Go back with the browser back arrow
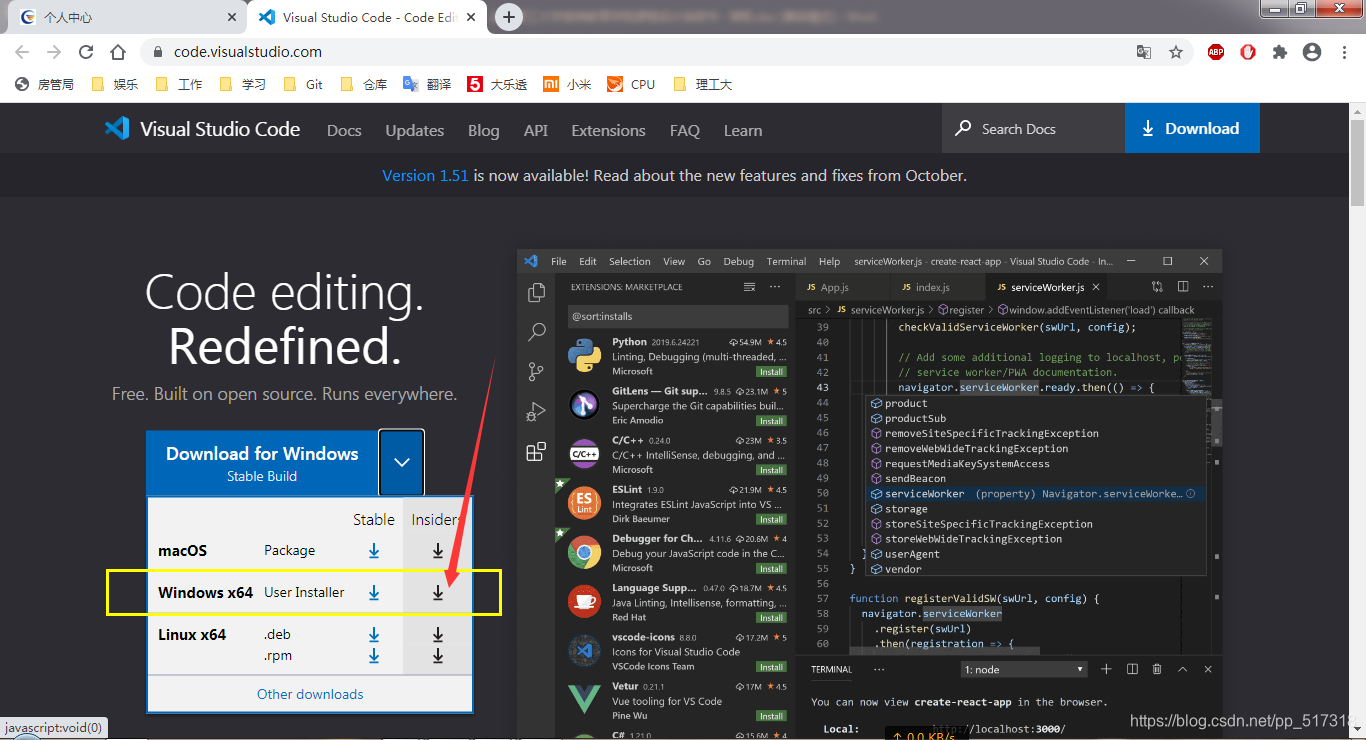Screen dimensions: 1366x740 tap(24, 52)
